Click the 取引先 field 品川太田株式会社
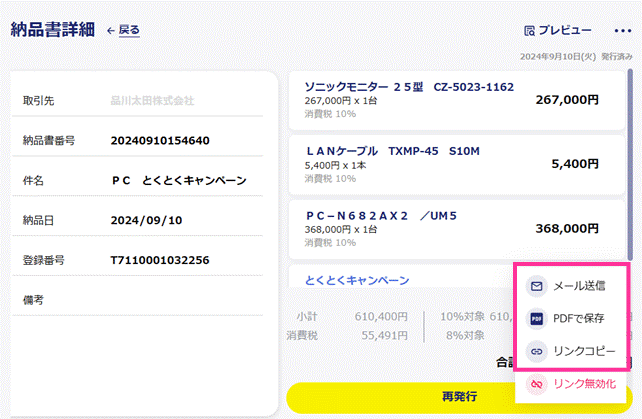 click(152, 100)
